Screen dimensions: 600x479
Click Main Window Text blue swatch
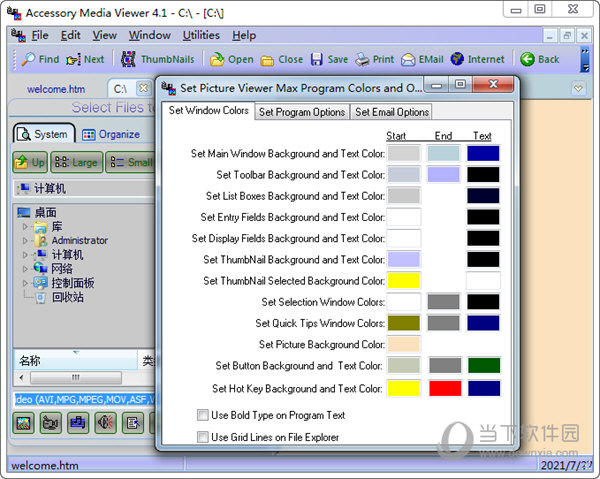click(x=483, y=153)
